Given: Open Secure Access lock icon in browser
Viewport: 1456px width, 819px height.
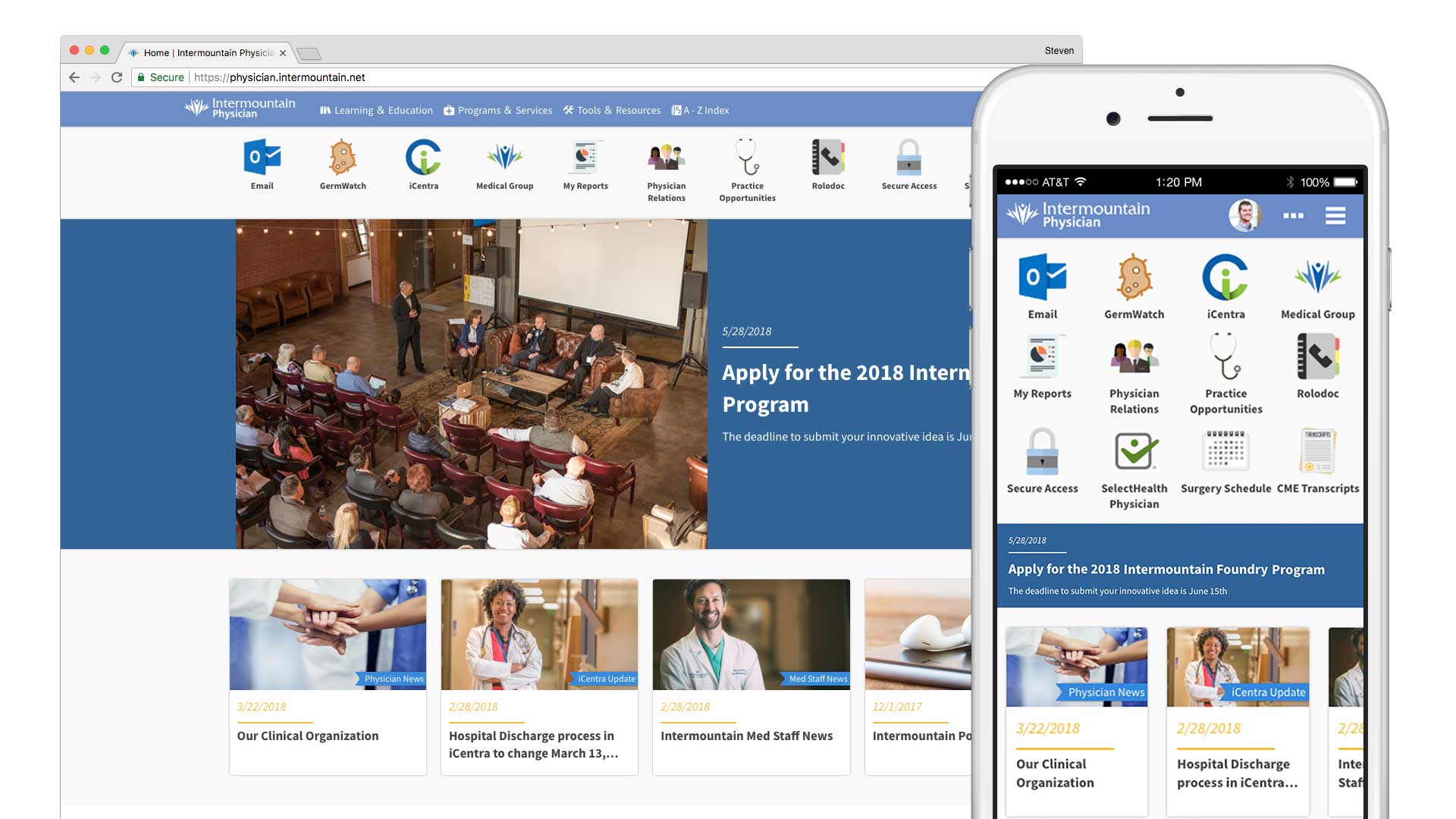Looking at the screenshot, I should (x=908, y=158).
